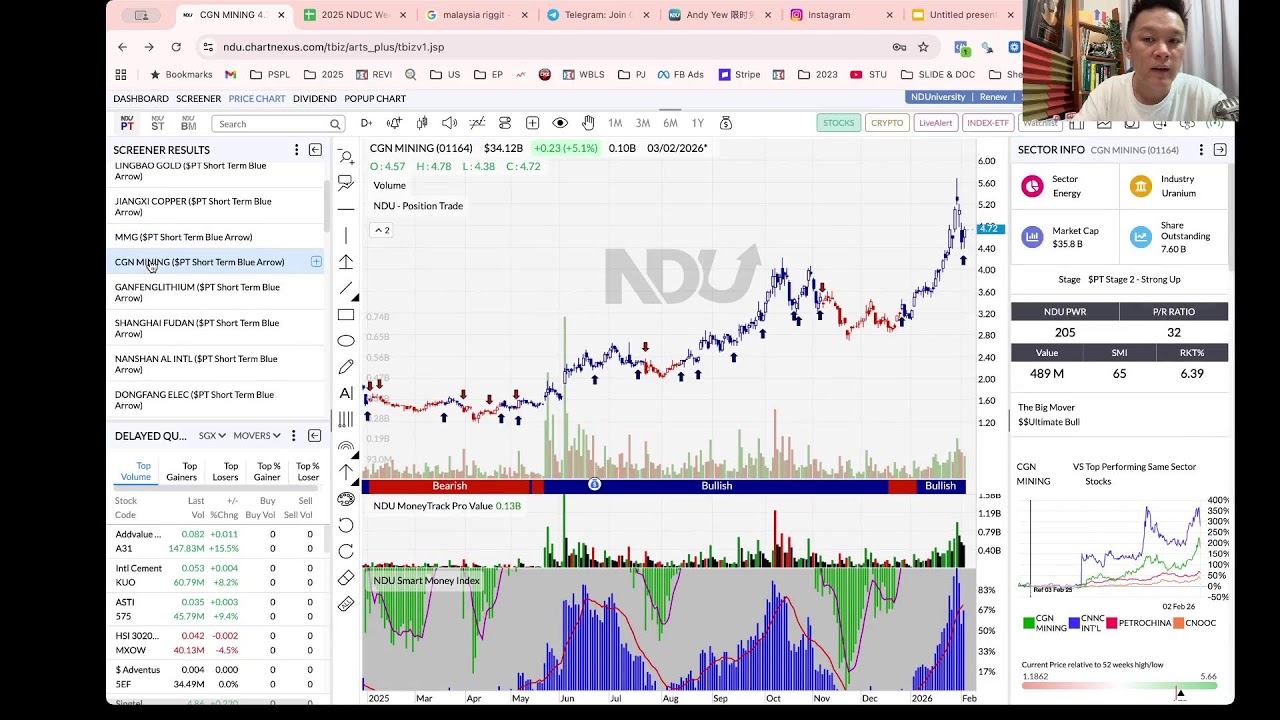Collapse the Sector Info panel
The image size is (1280, 720).
[1220, 150]
